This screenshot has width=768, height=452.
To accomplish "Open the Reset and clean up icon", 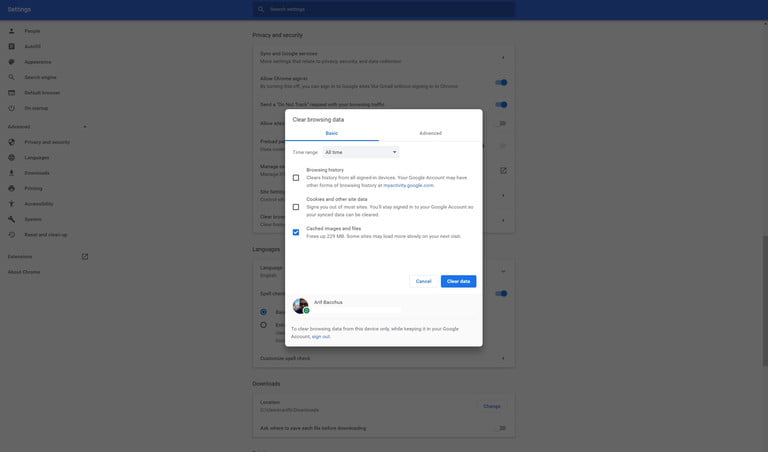I will pyautogui.click(x=11, y=235).
